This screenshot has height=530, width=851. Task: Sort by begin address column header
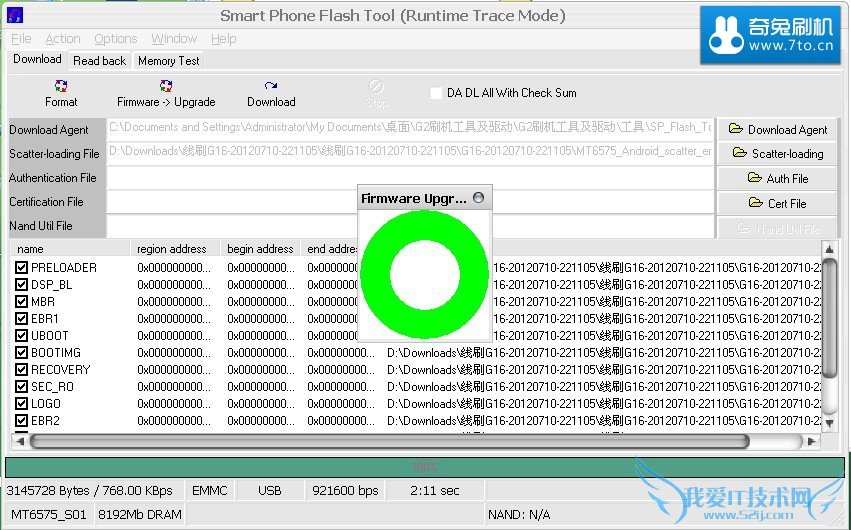point(260,249)
